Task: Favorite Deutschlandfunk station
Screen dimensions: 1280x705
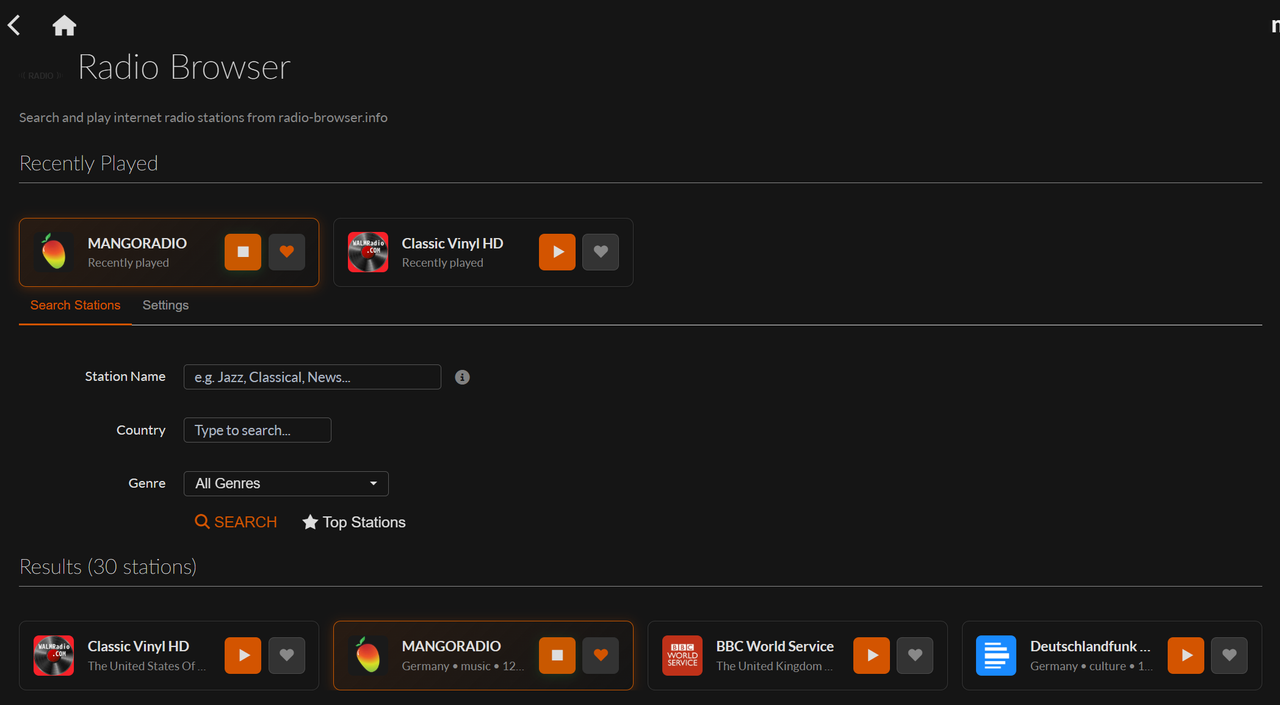Action: click(1230, 655)
